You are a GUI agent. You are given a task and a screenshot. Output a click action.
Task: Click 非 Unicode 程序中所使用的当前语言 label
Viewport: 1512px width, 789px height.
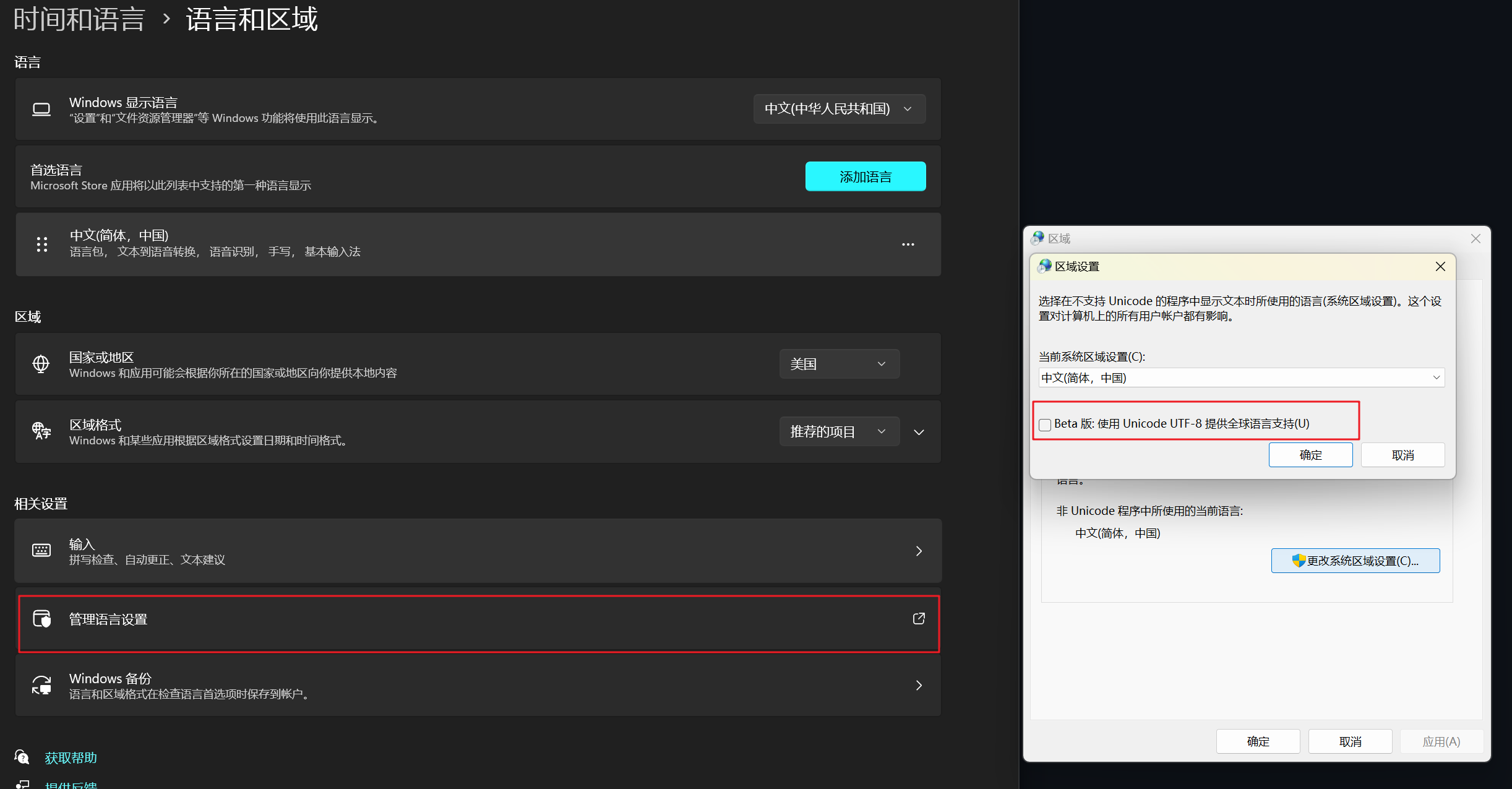point(1149,511)
